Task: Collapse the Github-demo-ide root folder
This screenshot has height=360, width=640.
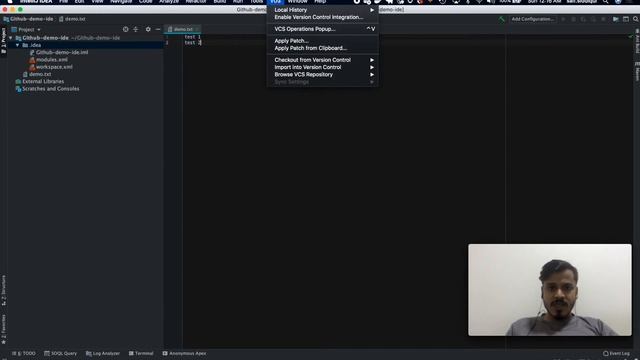Action: point(11,38)
